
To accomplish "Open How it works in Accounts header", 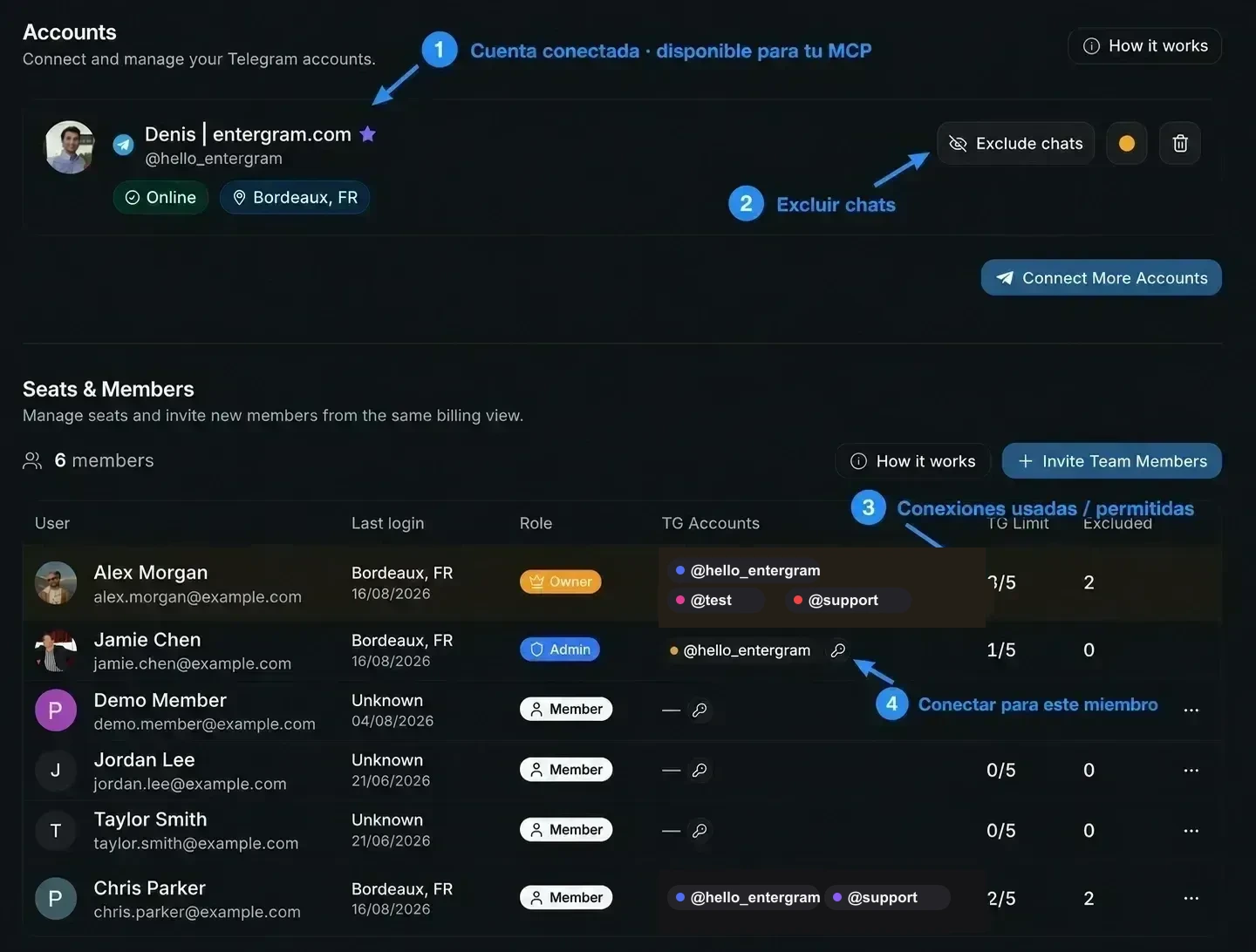I will click(1144, 46).
